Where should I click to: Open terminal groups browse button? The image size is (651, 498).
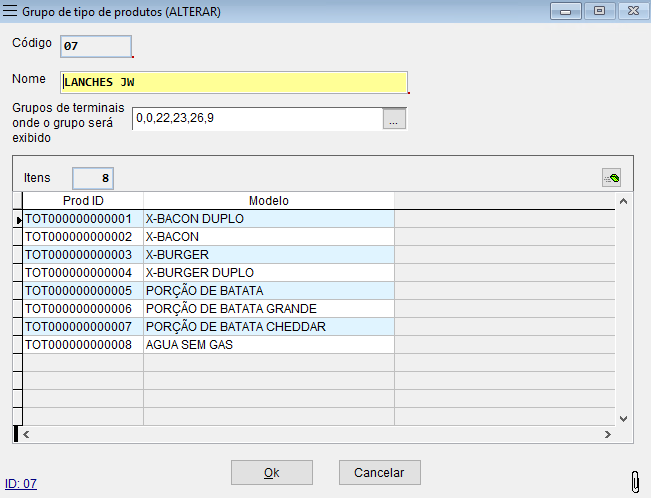394,119
